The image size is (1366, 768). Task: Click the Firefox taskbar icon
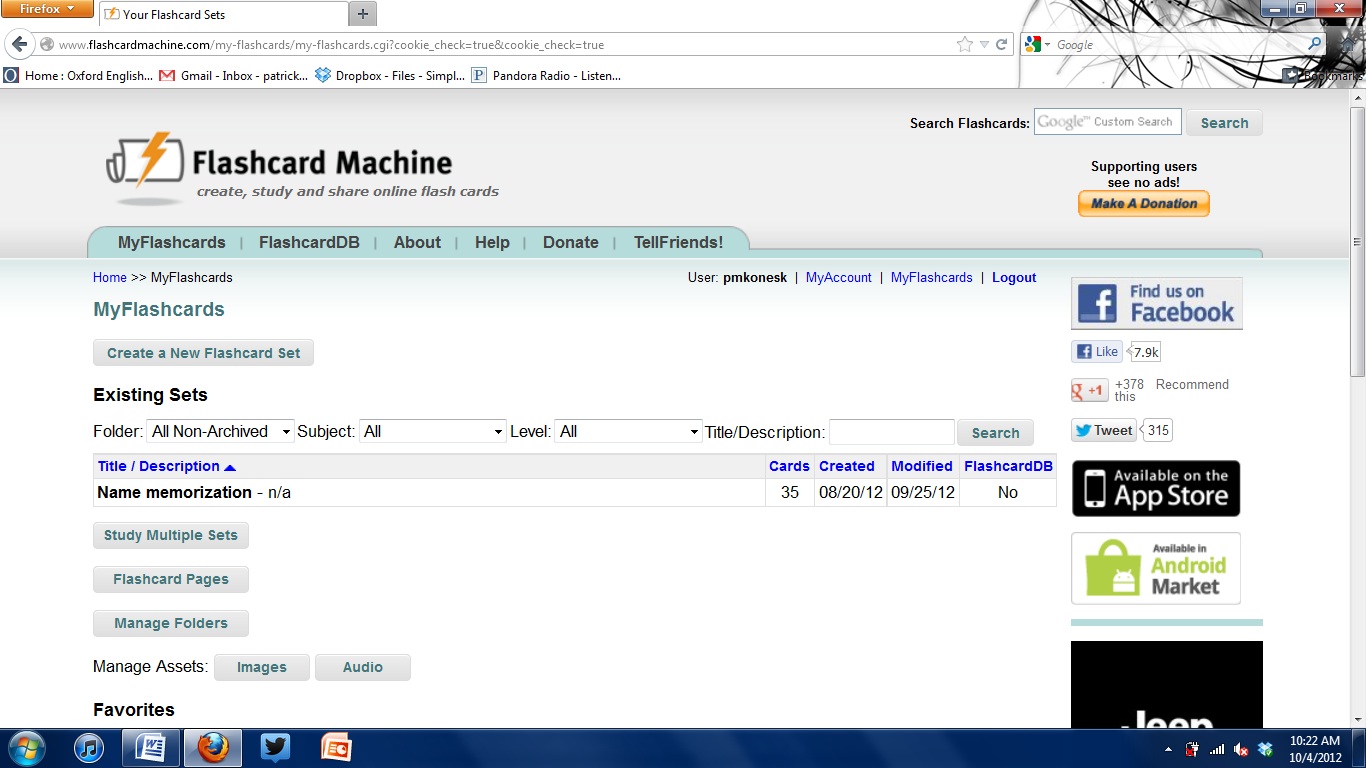pyautogui.click(x=212, y=748)
